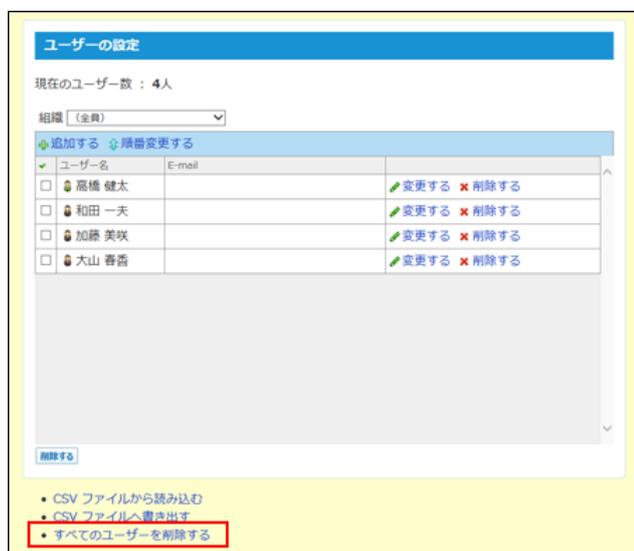This screenshot has width=634, height=551.
Task: Open the 組織 dropdown showing (全員)
Action: [146, 118]
